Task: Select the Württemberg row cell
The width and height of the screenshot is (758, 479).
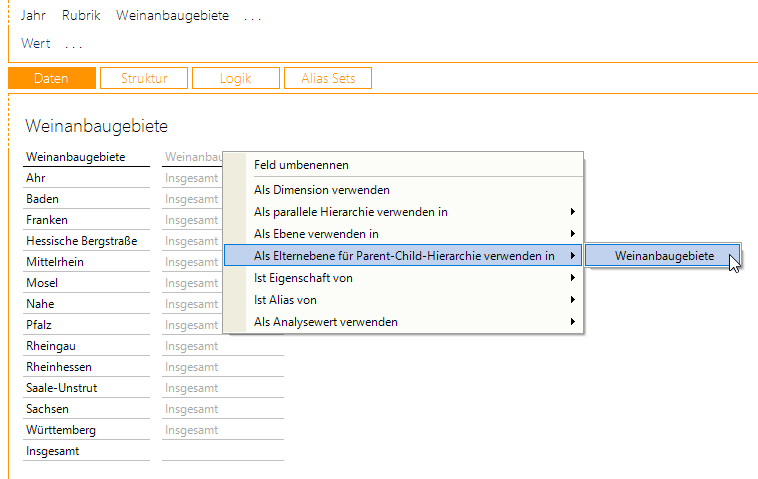Action: point(61,430)
